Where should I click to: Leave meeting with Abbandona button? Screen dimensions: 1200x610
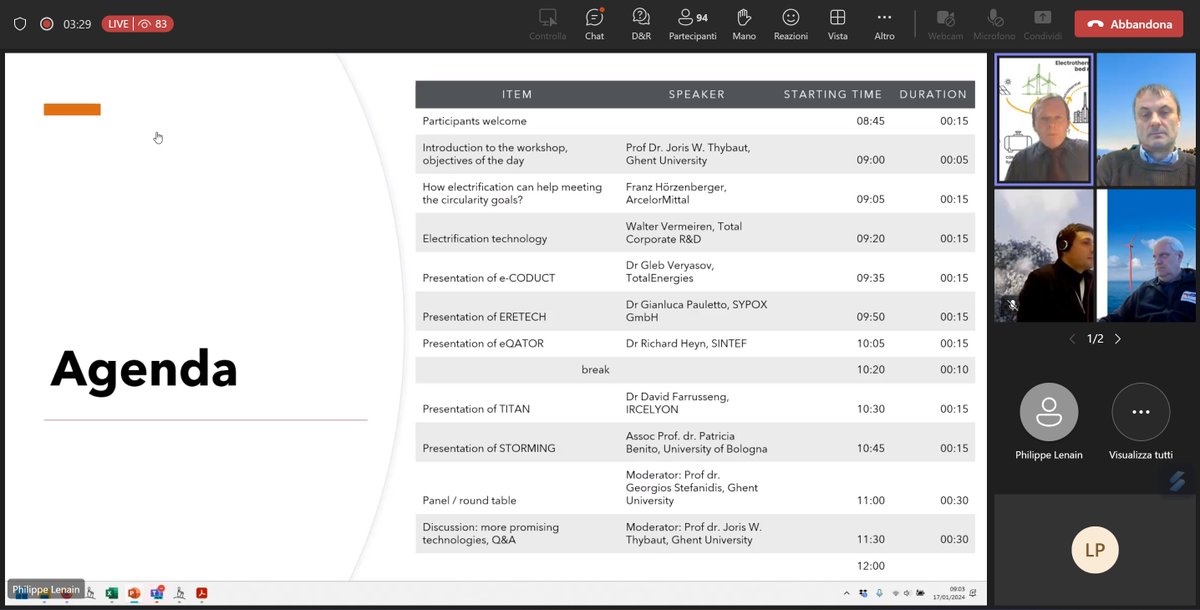pos(1129,24)
